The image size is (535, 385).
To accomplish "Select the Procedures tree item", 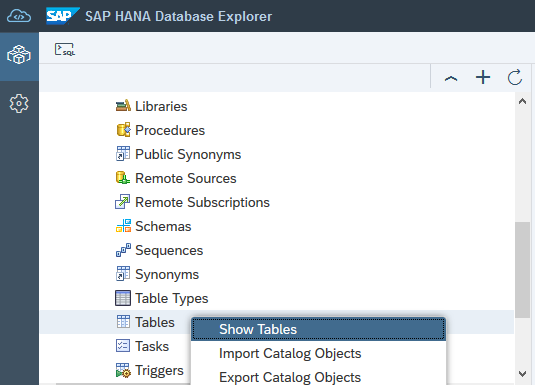I will click(x=170, y=130).
